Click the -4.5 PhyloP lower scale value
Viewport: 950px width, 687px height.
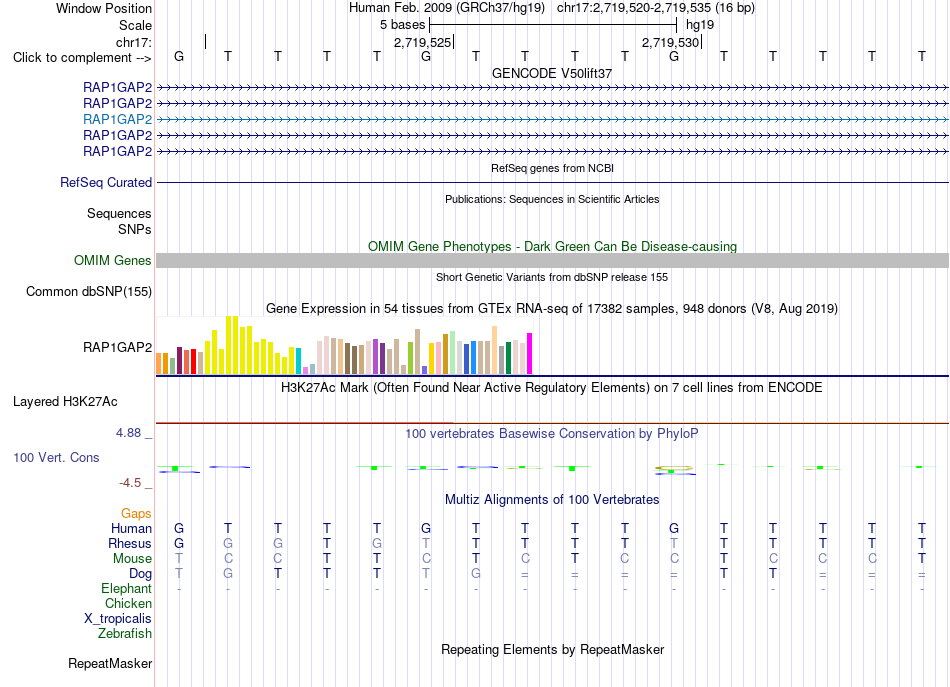(x=130, y=483)
